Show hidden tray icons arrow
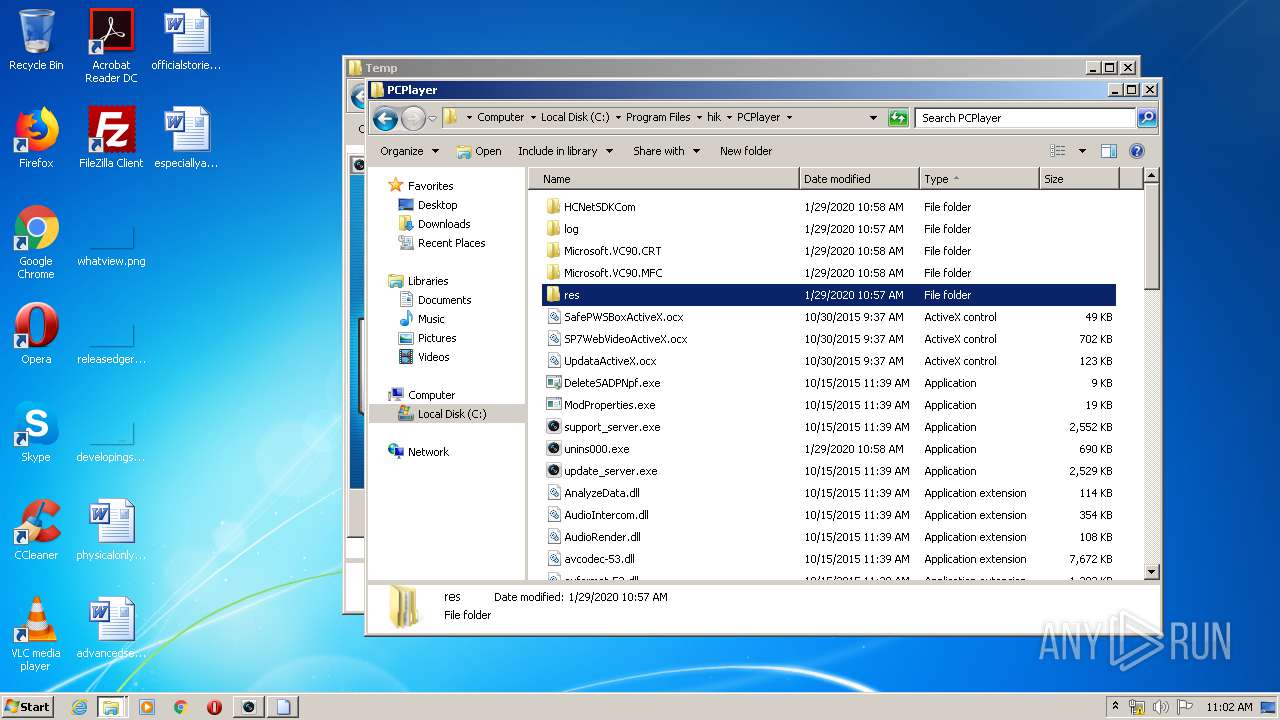The image size is (1280, 720). point(1115,707)
